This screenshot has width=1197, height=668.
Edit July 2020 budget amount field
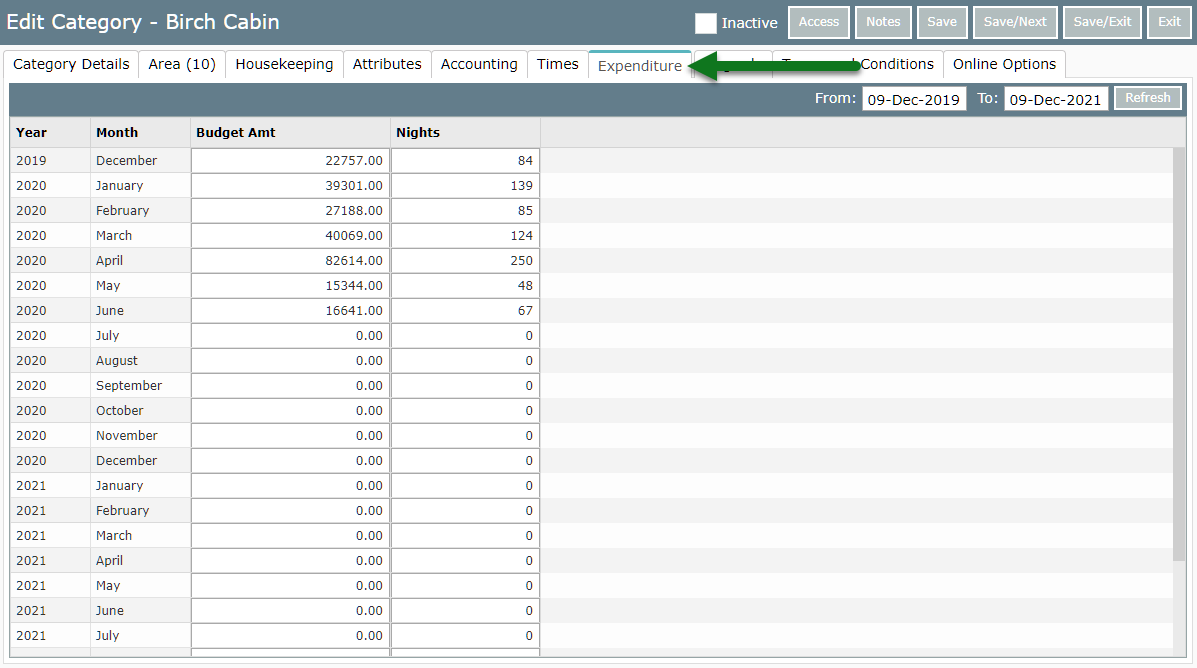tap(291, 335)
